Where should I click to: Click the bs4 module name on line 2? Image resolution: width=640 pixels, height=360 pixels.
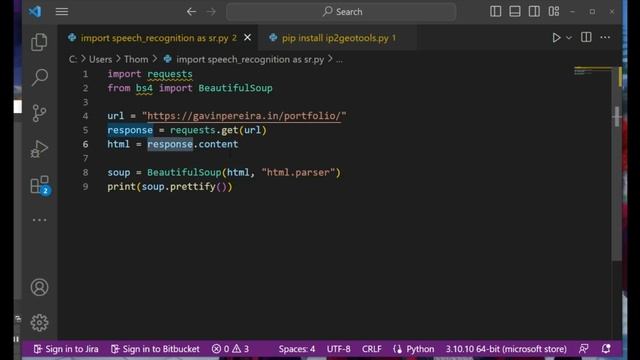coord(144,88)
